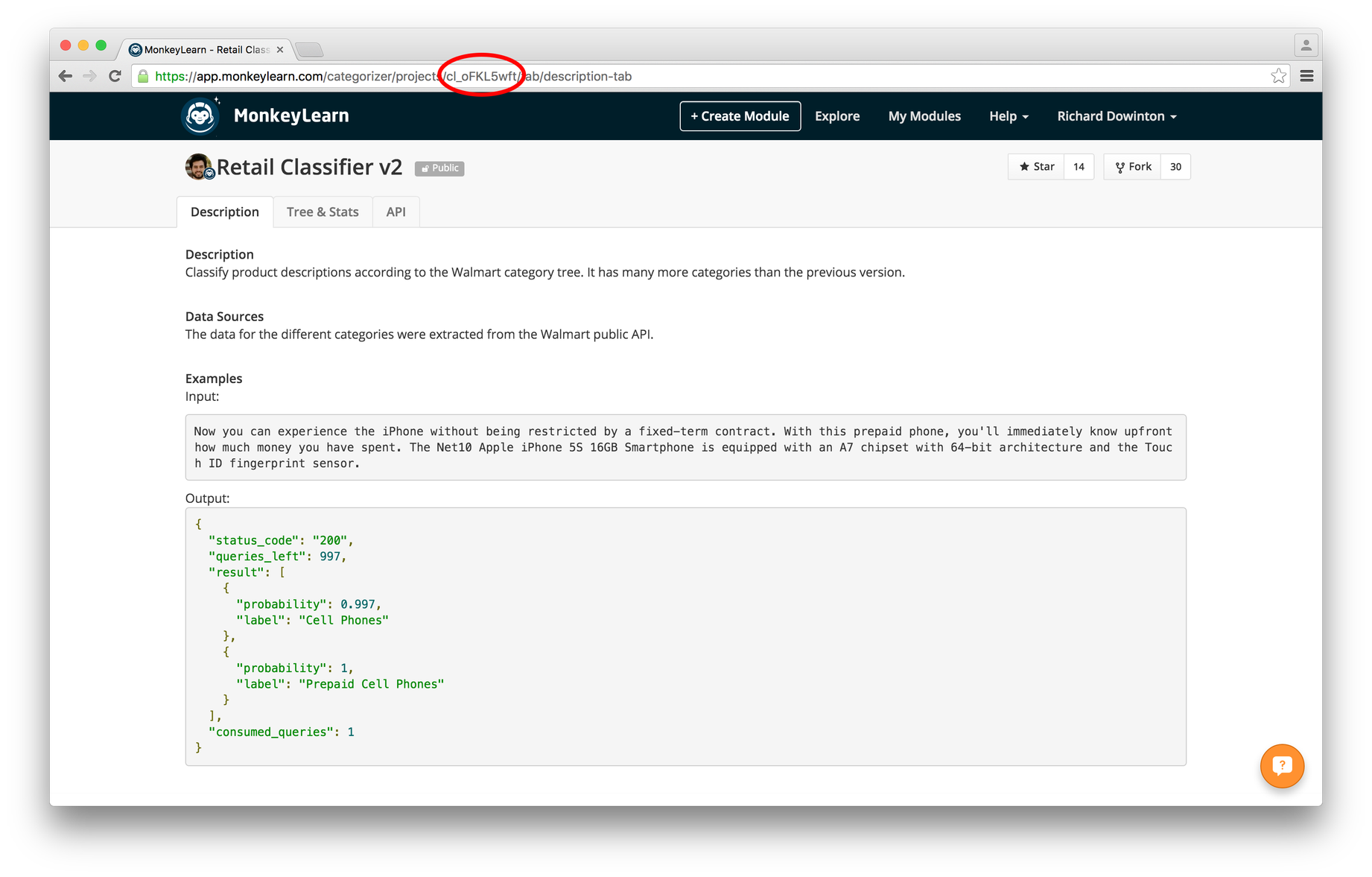1372x877 pixels.
Task: Click the "Prepaid Cell Phones" label value
Action: 372,684
